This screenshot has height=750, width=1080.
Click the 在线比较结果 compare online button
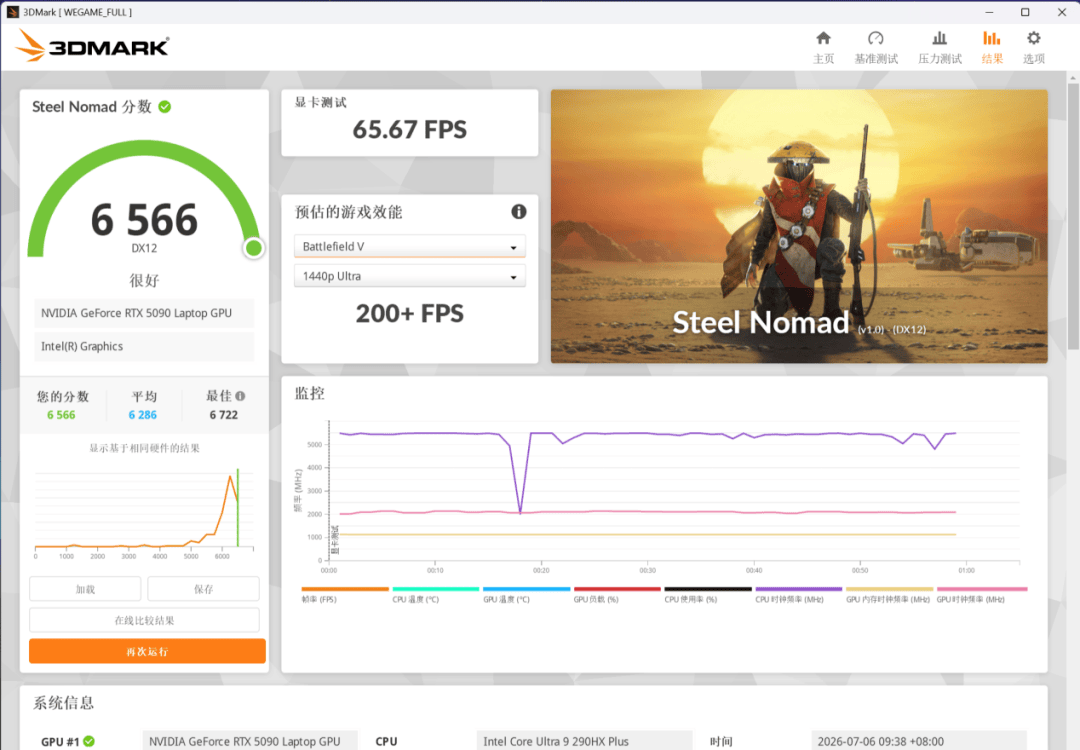click(x=144, y=621)
